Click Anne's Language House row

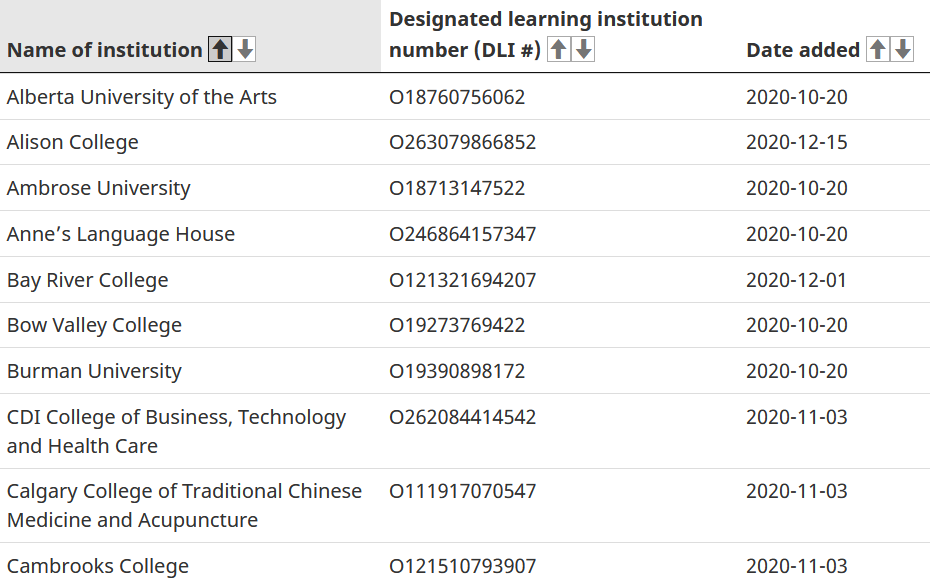(120, 234)
